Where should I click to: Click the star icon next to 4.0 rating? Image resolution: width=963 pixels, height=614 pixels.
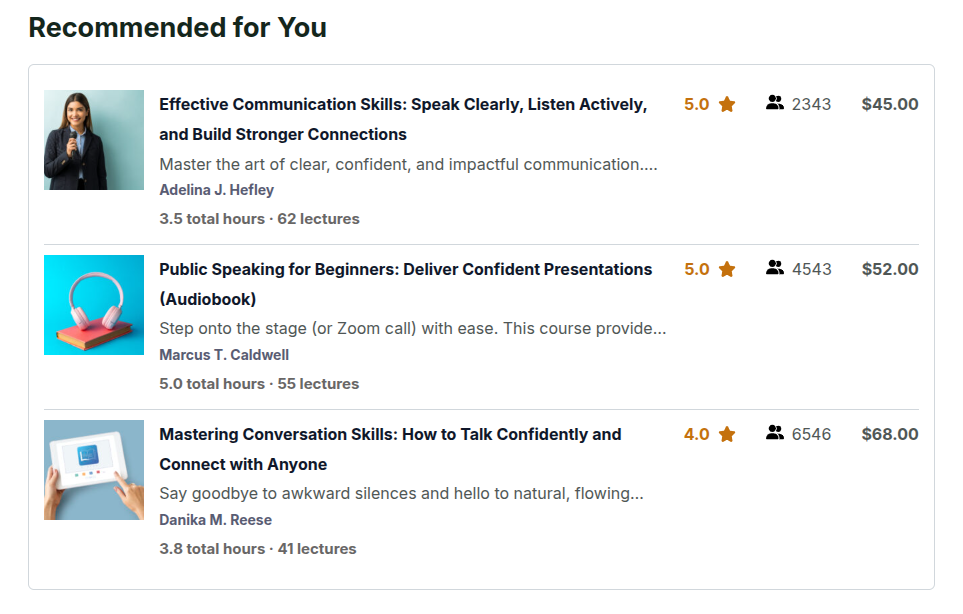[x=727, y=434]
